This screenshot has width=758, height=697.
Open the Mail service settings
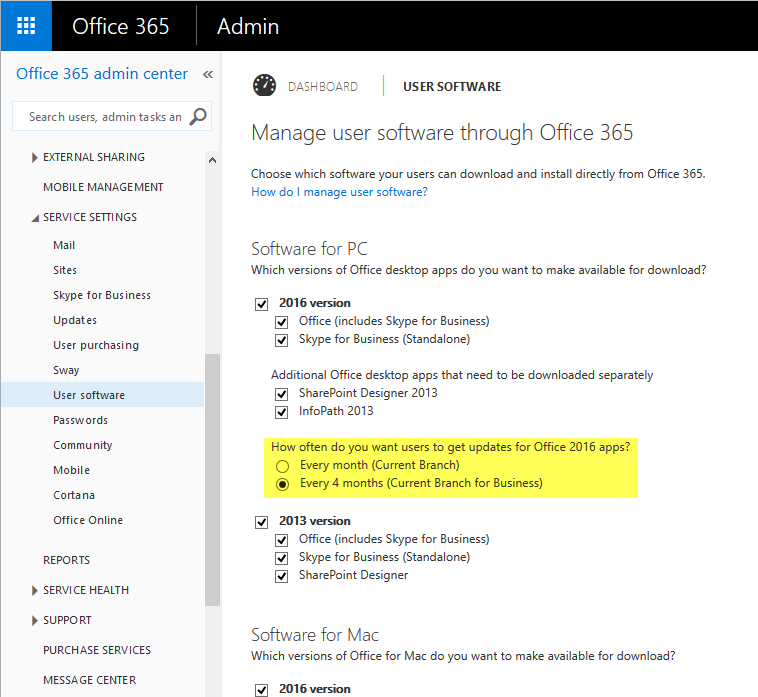click(x=64, y=245)
